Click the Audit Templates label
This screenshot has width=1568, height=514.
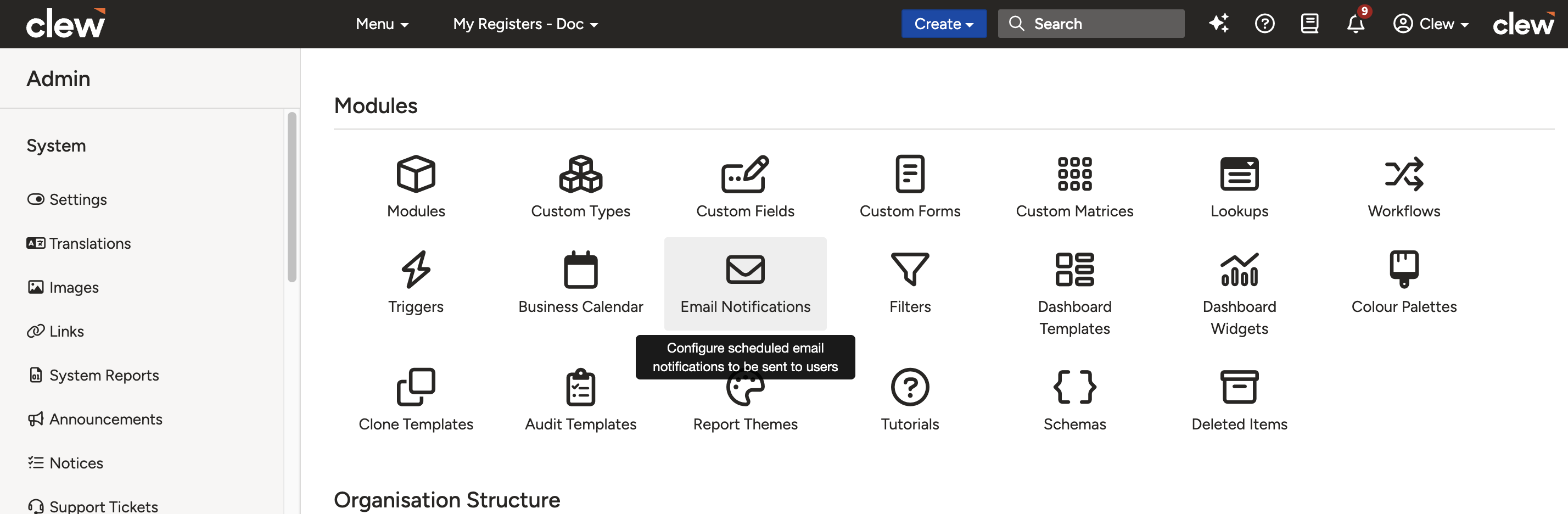[581, 424]
